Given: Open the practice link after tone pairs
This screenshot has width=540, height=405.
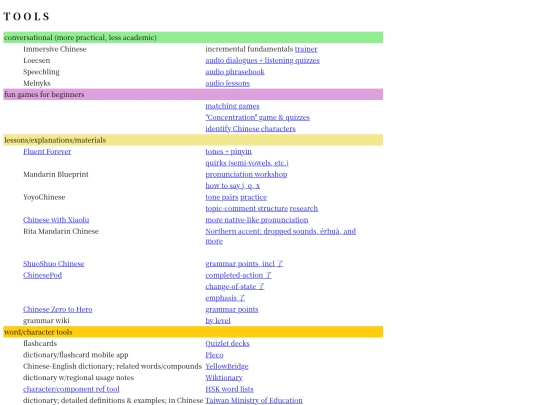Looking at the screenshot, I should coord(253,197).
